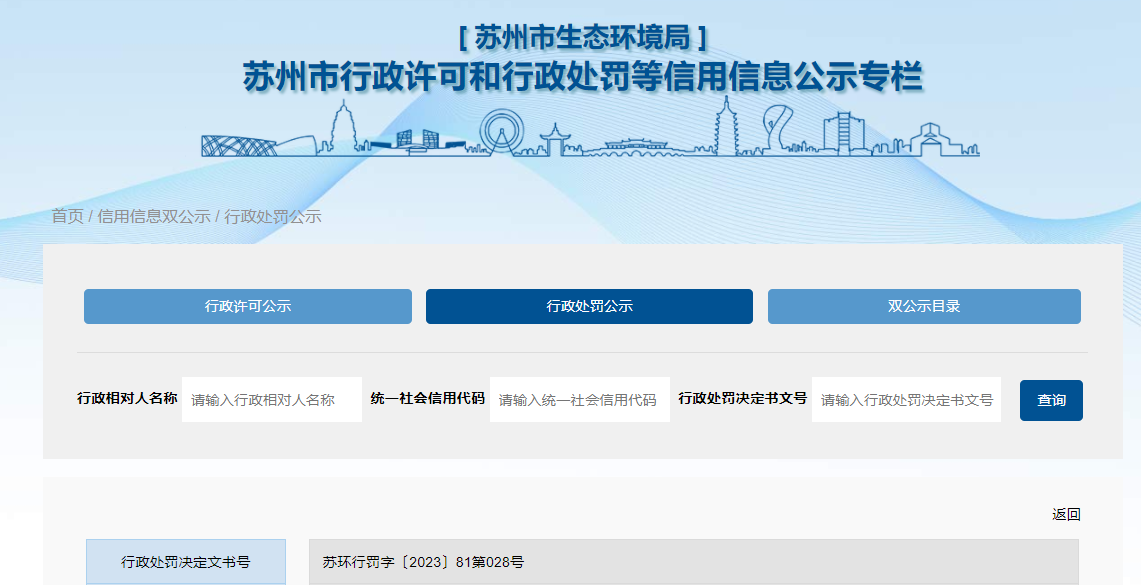The image size is (1141, 585).
Task: Open the 双公示目录 tab
Action: [x=923, y=306]
